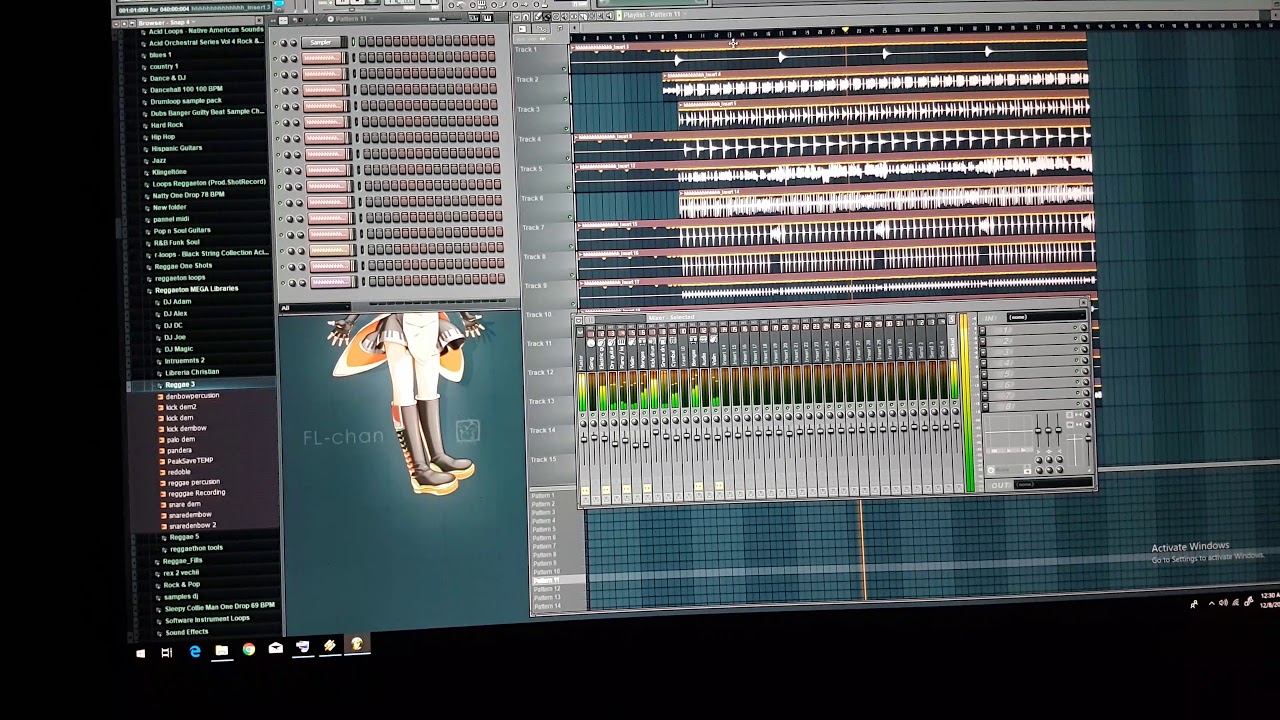Select Pattern 1 in pattern list
Screen dimensions: 1280x720
543,495
